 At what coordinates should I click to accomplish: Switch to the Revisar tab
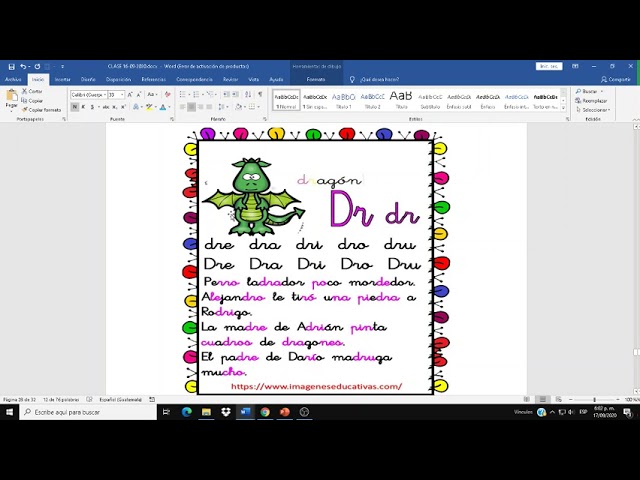coord(231,80)
